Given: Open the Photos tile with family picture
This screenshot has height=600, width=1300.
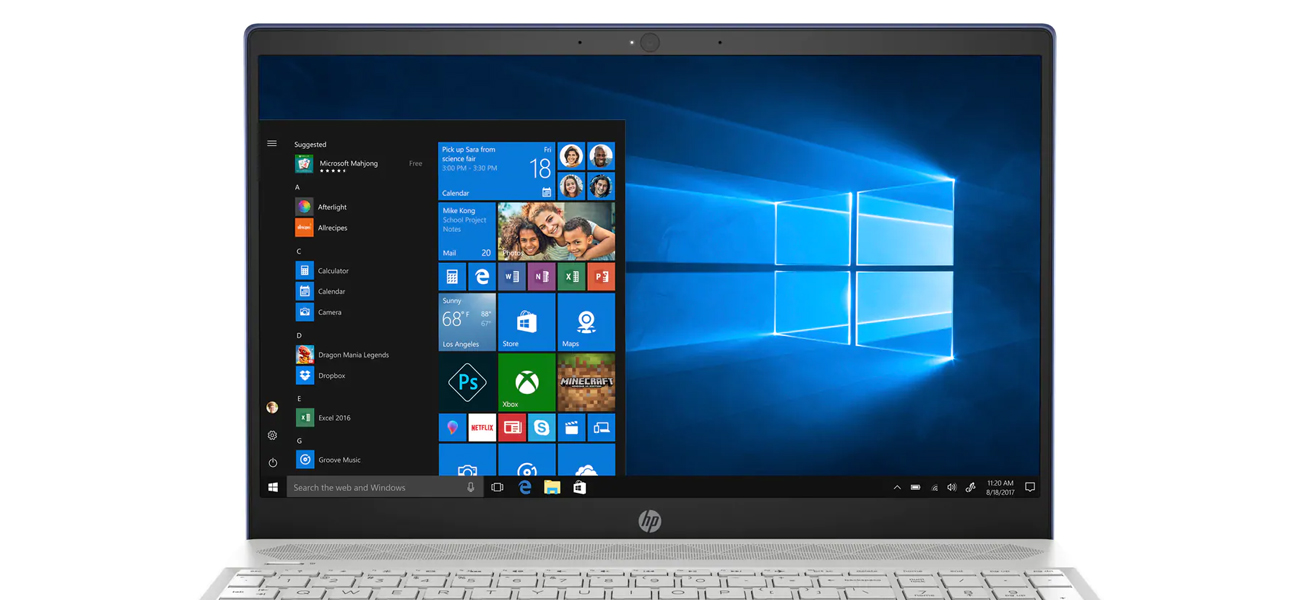Looking at the screenshot, I should 556,231.
